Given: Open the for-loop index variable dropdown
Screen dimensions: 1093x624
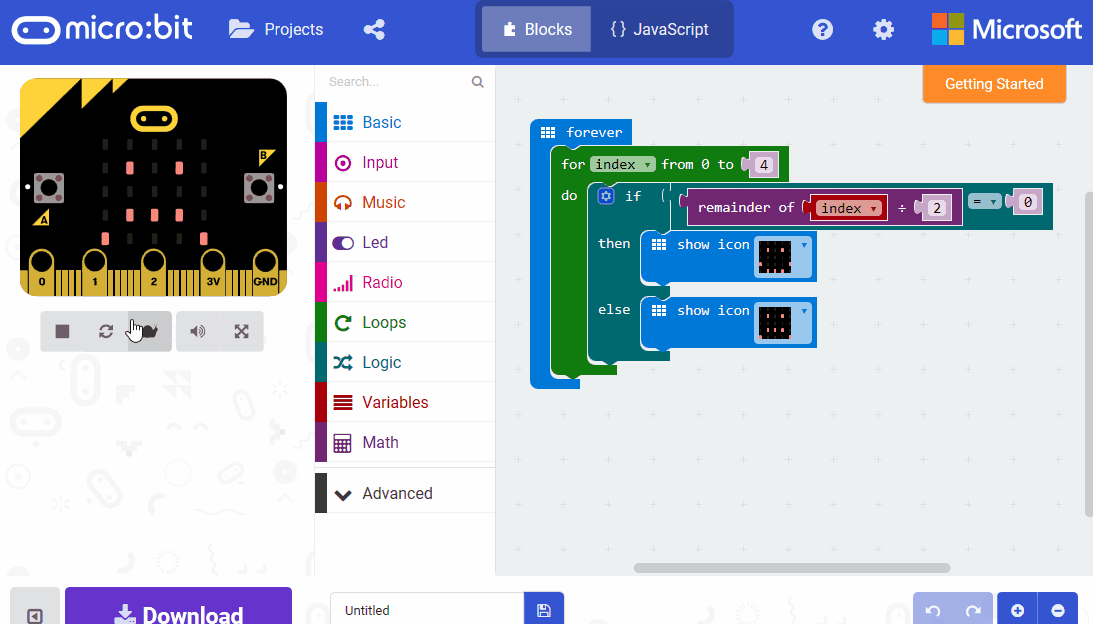Looking at the screenshot, I should 622,165.
